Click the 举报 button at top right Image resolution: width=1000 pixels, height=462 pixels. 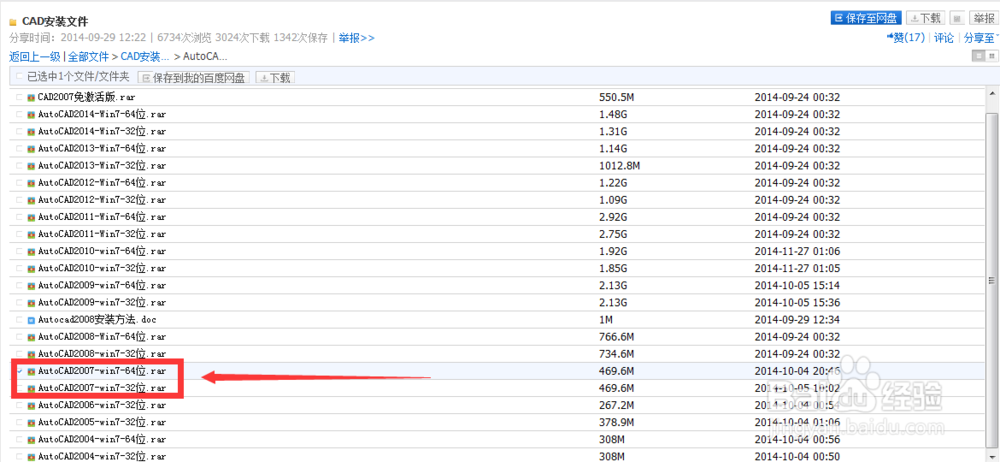[983, 19]
